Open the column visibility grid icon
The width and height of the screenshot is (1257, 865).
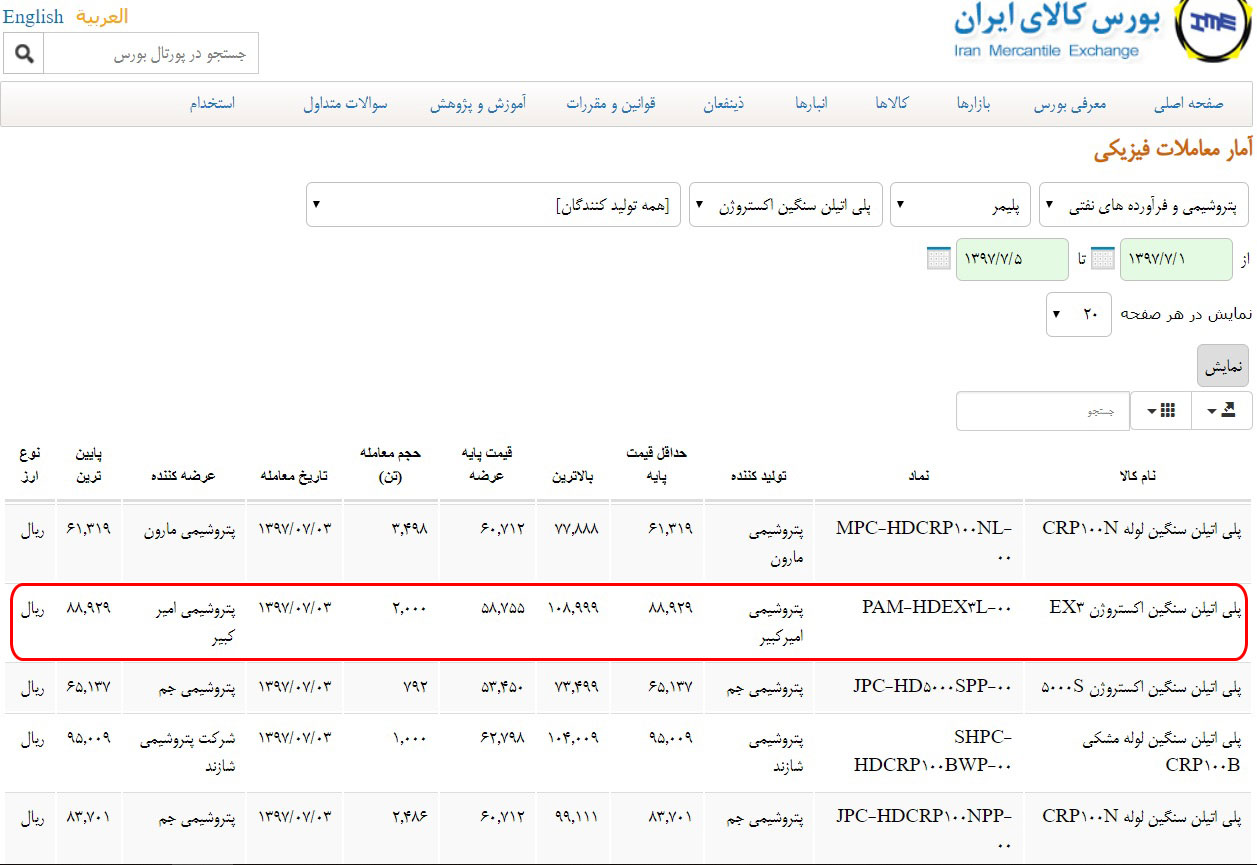tap(1160, 410)
